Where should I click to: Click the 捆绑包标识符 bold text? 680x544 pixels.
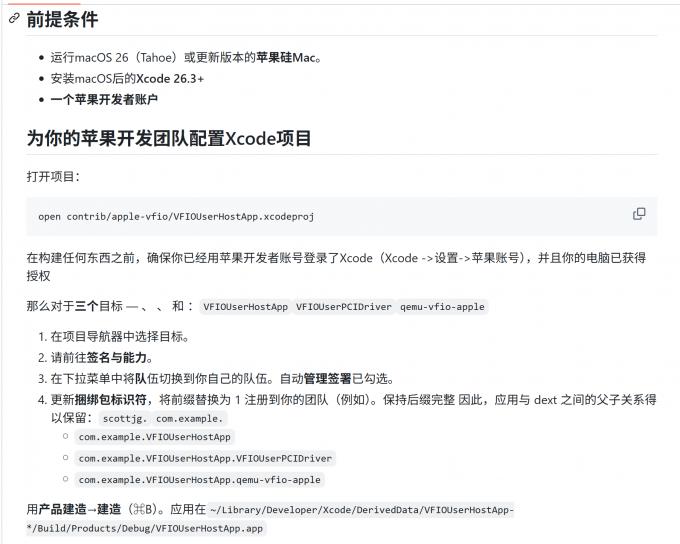[111, 400]
